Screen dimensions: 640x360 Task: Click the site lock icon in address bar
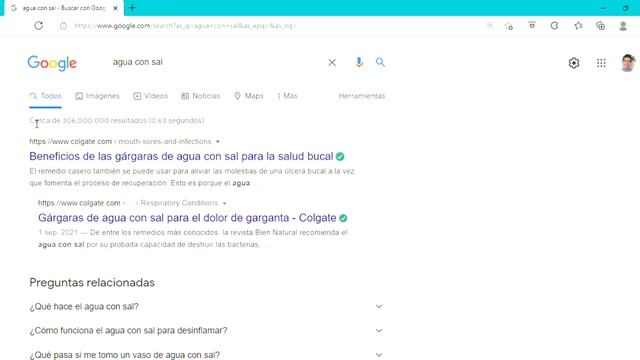[63, 26]
